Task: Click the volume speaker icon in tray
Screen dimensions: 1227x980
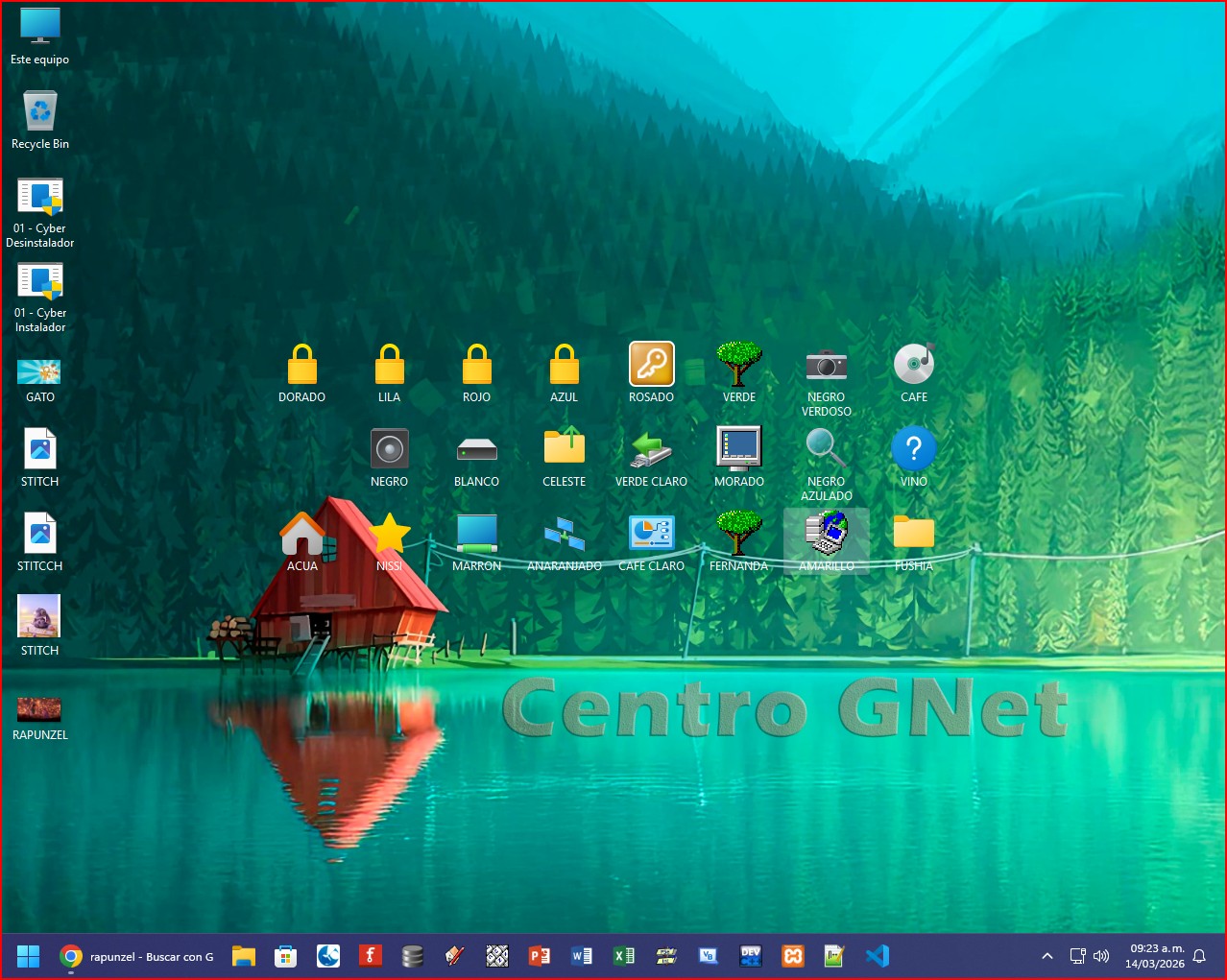Action: (x=1101, y=956)
